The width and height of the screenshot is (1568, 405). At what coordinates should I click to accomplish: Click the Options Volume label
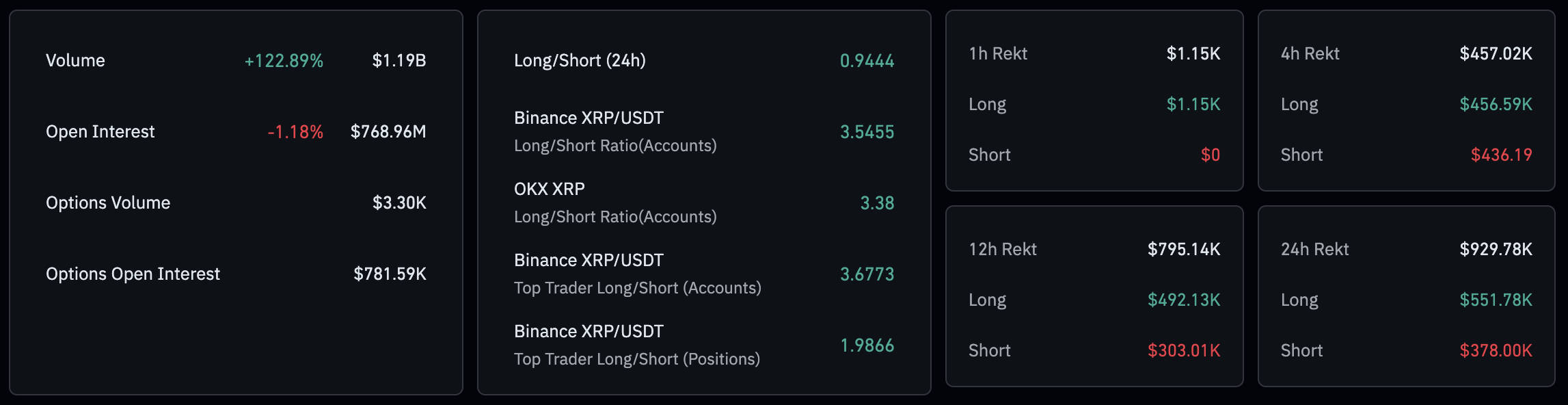pos(108,203)
